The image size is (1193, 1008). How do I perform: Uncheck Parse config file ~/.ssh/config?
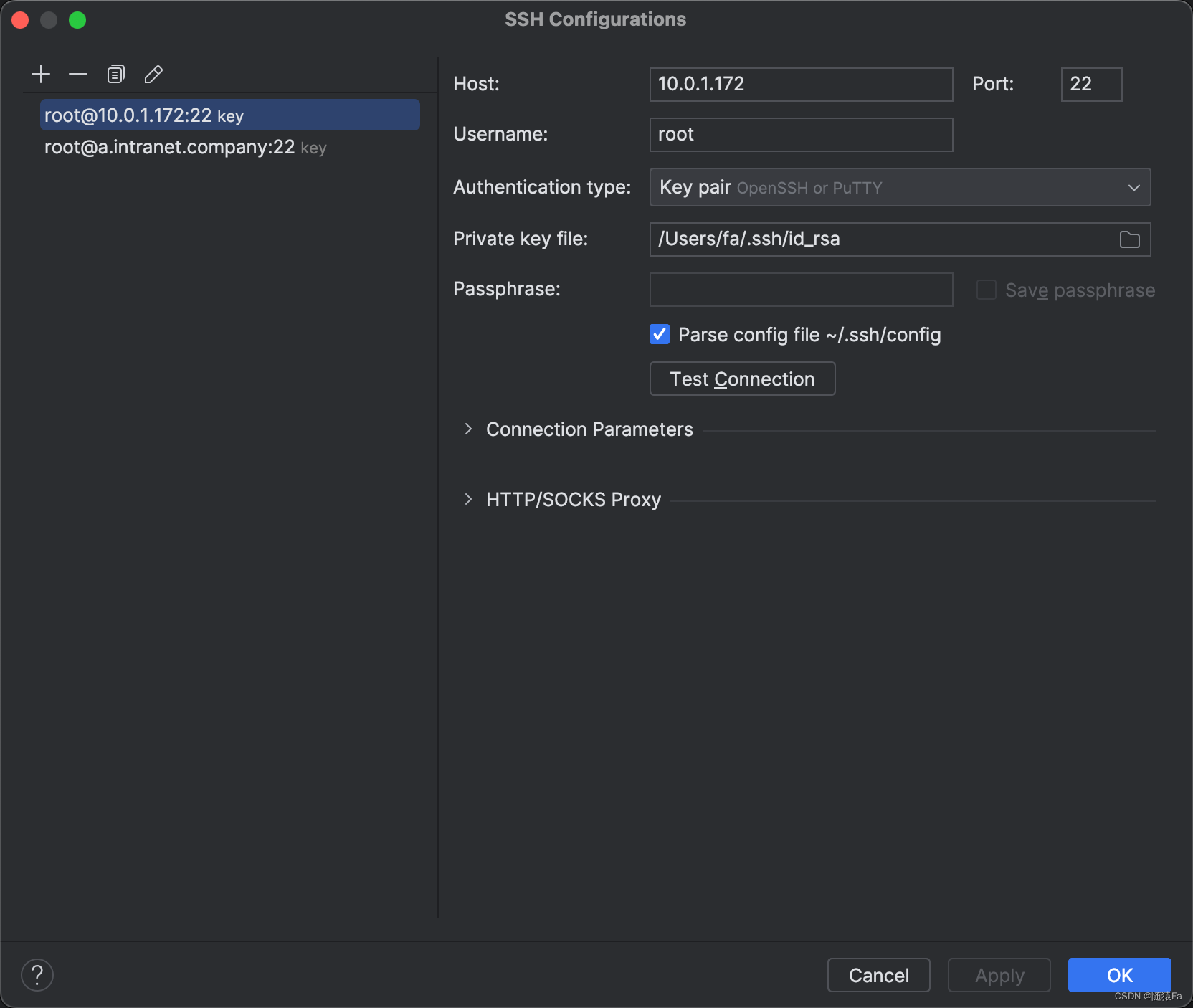tap(660, 334)
